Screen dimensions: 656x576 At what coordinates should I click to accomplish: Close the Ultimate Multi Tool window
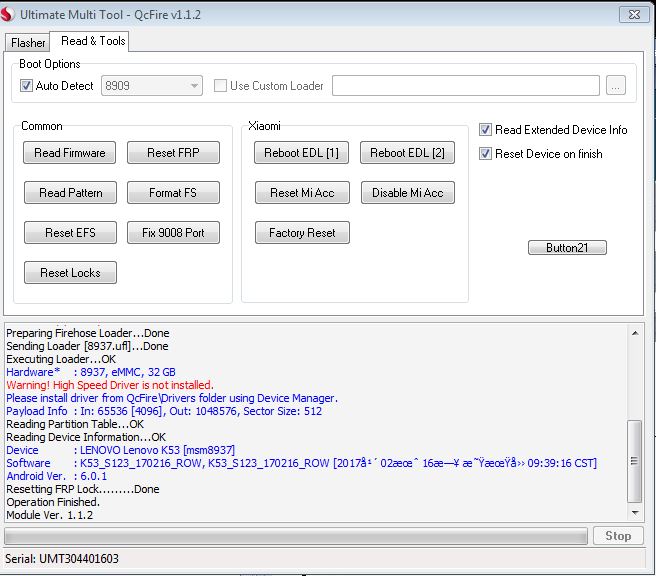click(634, 15)
